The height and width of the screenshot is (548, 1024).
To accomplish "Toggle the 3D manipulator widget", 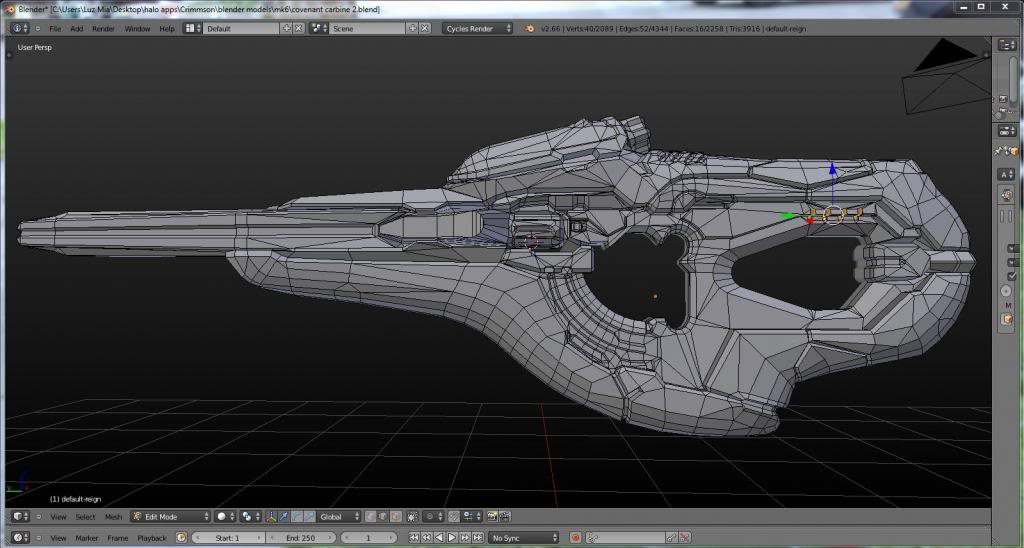I will tap(270, 517).
